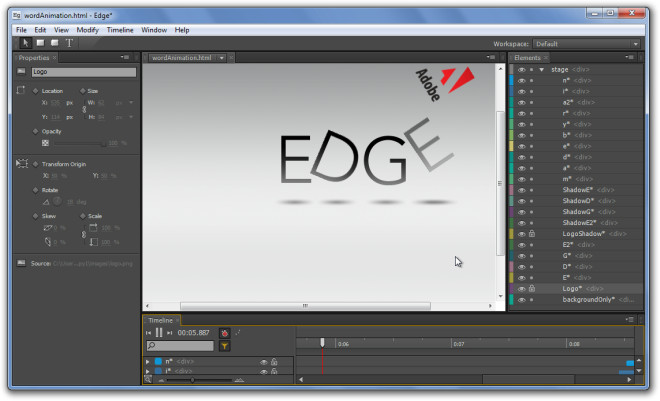Select the Text tool

(x=69, y=43)
